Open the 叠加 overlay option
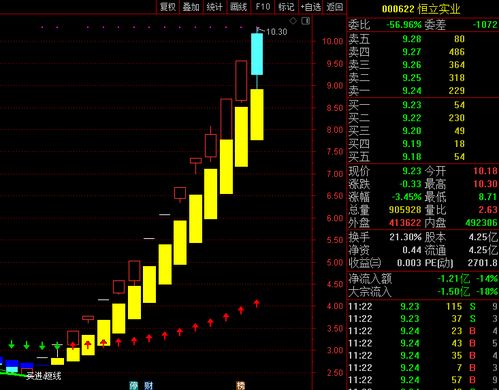Screen dimensions: 499x390 click(191, 7)
